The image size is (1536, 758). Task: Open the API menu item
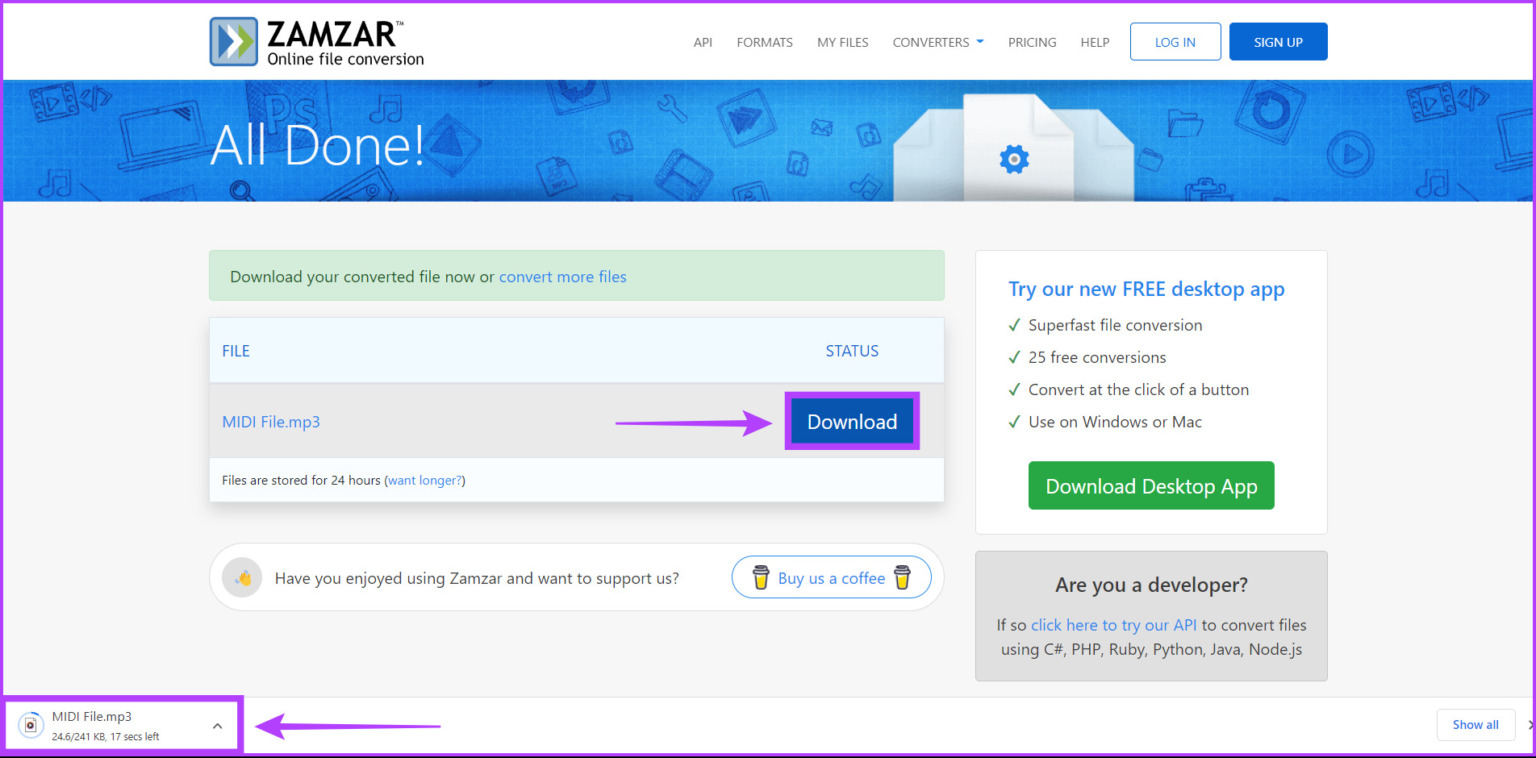click(x=703, y=42)
